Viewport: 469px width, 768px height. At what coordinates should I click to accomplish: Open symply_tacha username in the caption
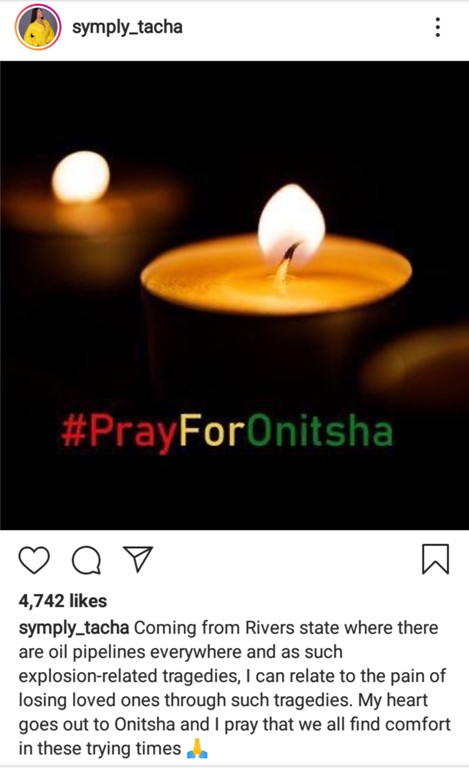point(74,628)
